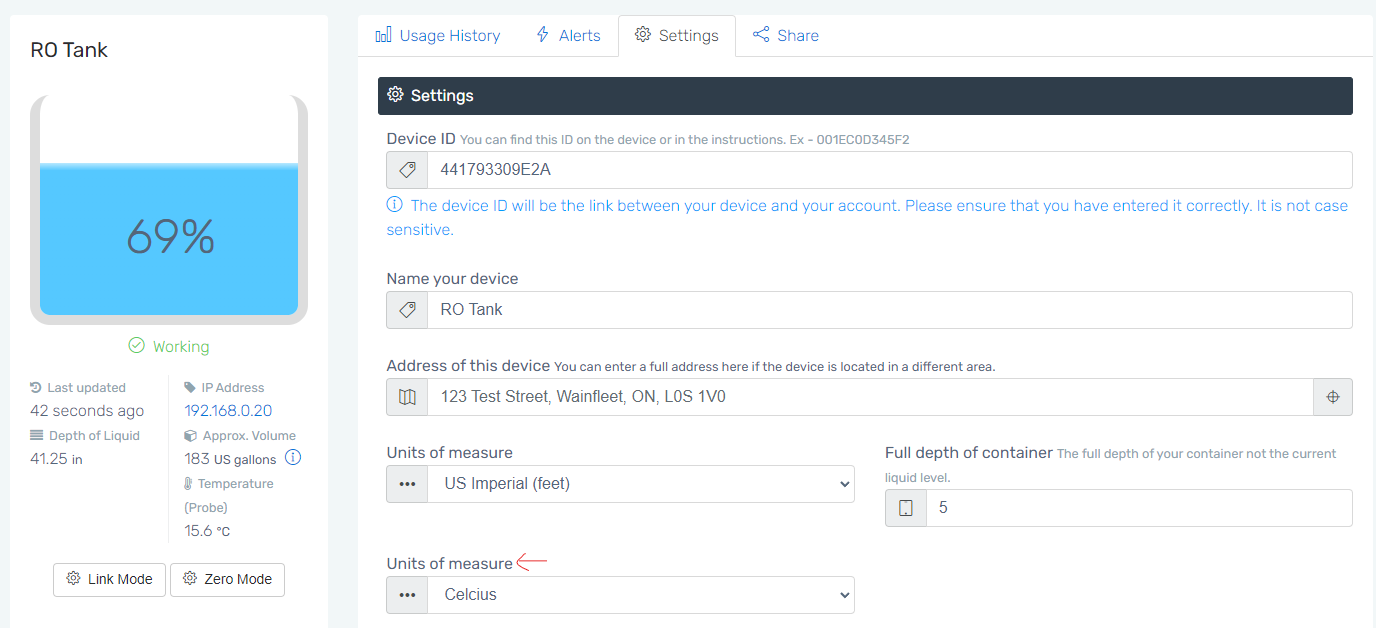
Task: Click the Last updated clock icon
Action: point(37,387)
